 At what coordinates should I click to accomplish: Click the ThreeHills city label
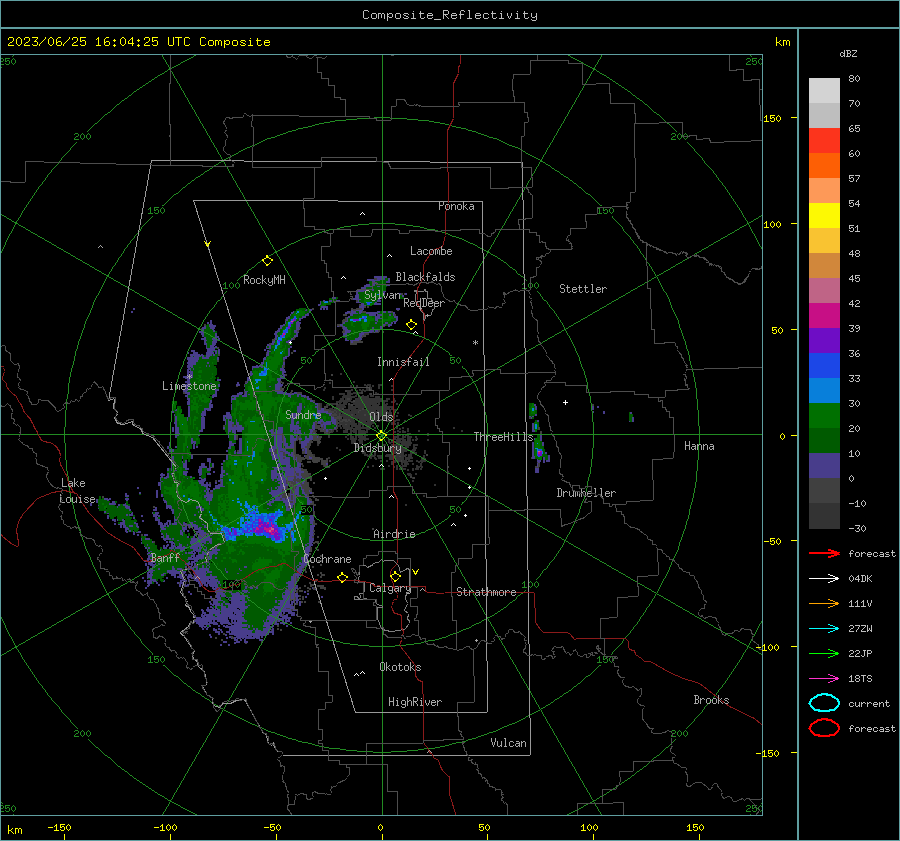pyautogui.click(x=503, y=437)
